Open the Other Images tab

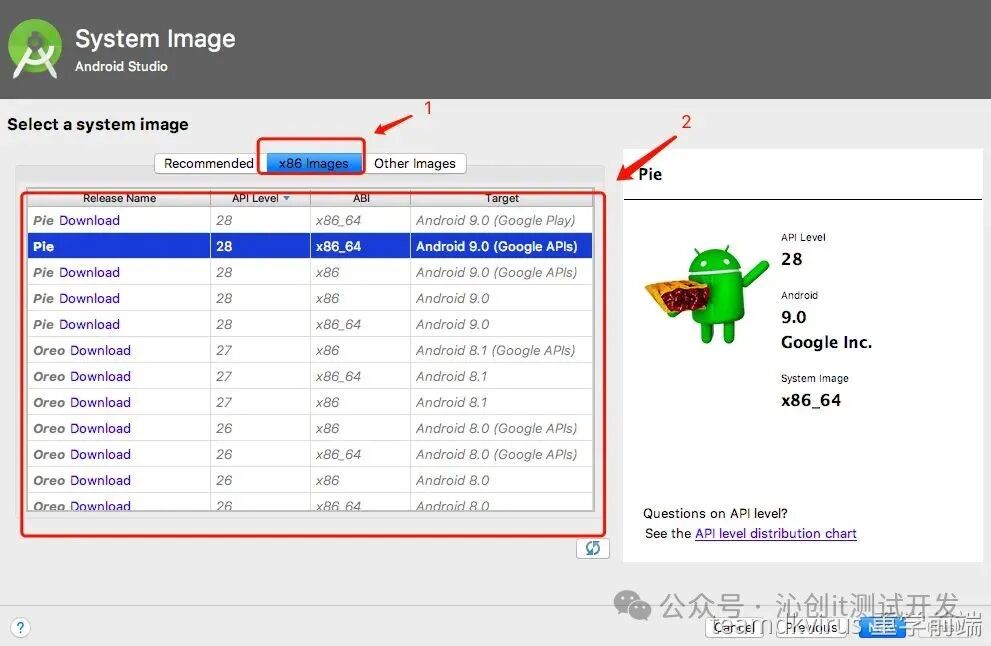415,163
